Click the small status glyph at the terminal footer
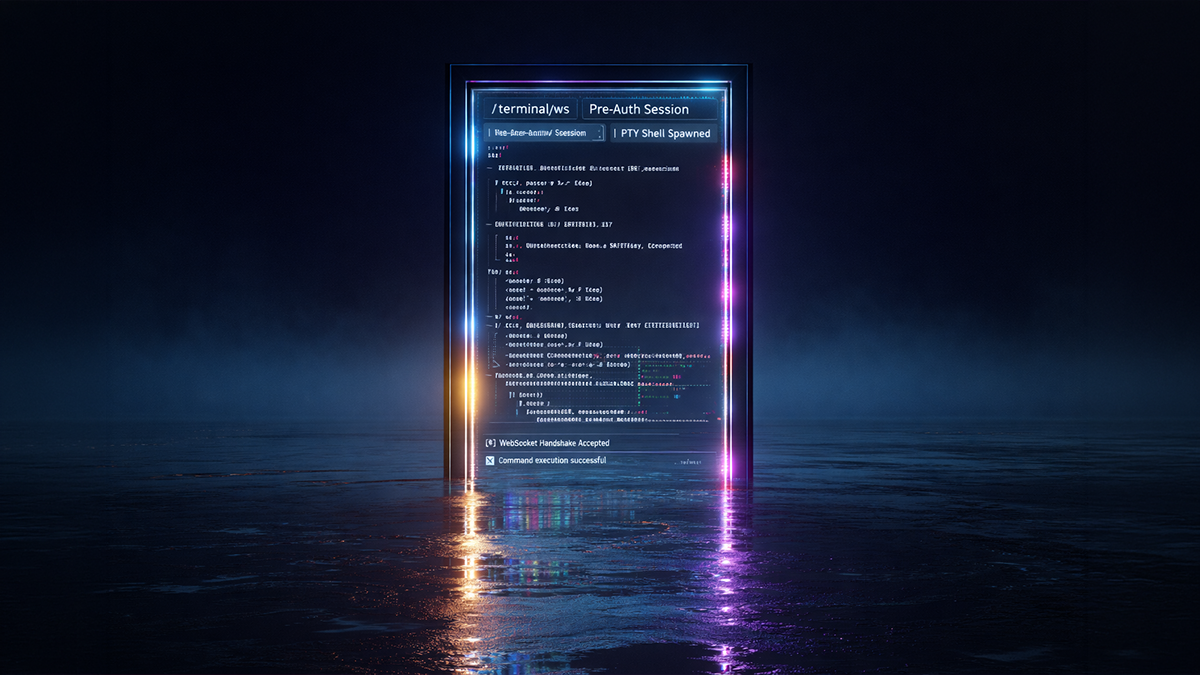 (x=690, y=460)
